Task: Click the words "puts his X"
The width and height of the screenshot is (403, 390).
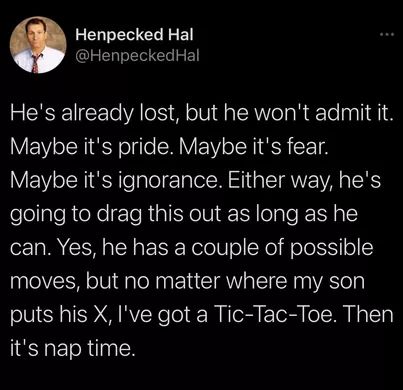Action: click(59, 315)
